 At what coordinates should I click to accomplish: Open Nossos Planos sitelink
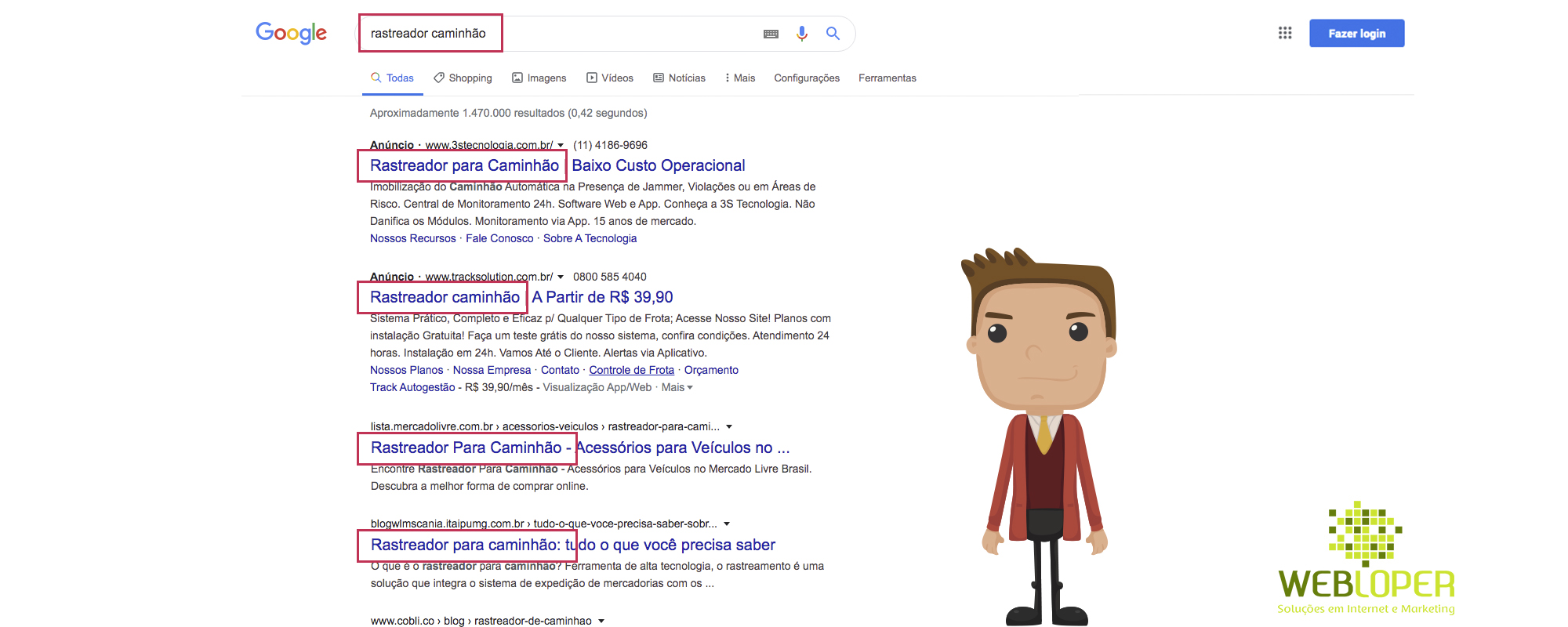406,370
